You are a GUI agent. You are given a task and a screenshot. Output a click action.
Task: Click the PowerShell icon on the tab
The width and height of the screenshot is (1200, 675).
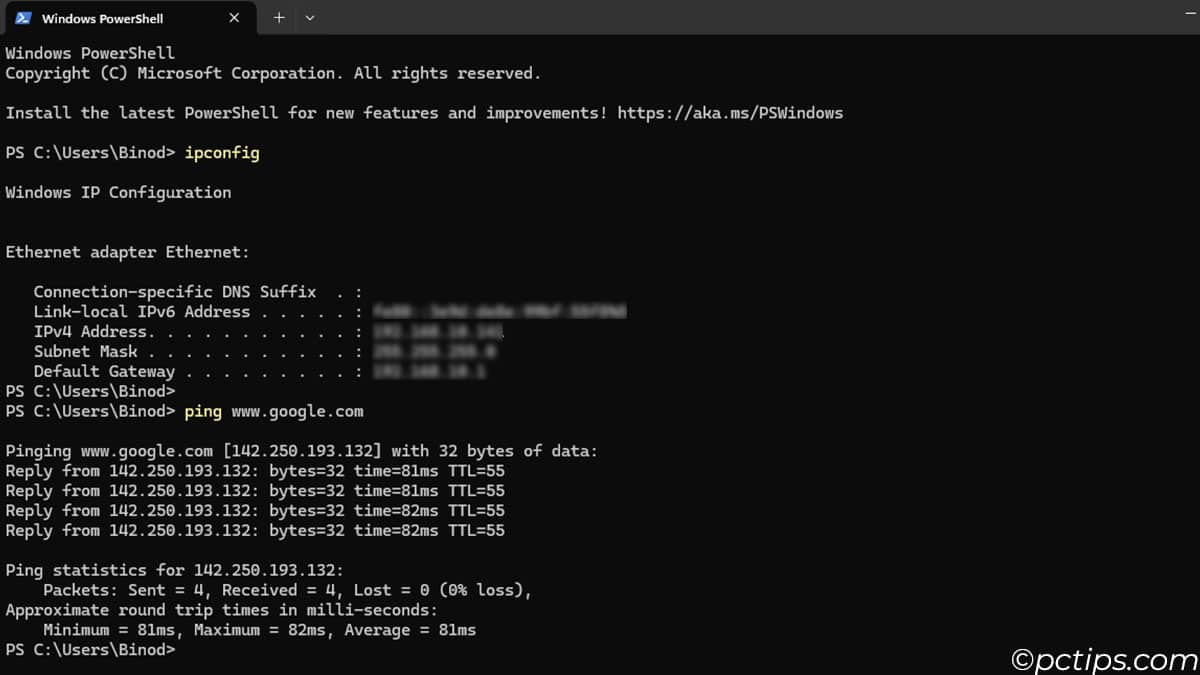[x=24, y=18]
